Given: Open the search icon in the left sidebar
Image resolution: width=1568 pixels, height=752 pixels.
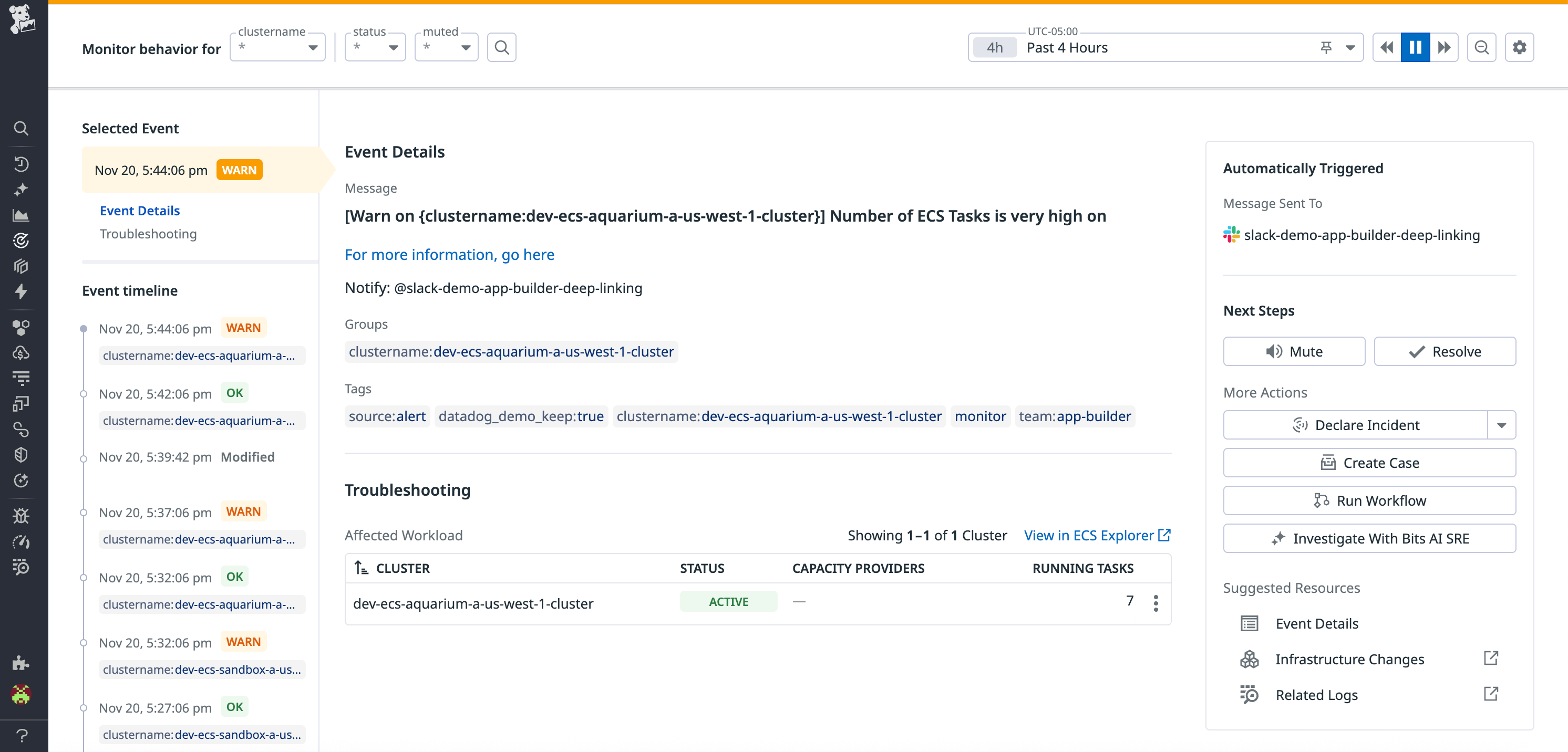Looking at the screenshot, I should coord(22,128).
